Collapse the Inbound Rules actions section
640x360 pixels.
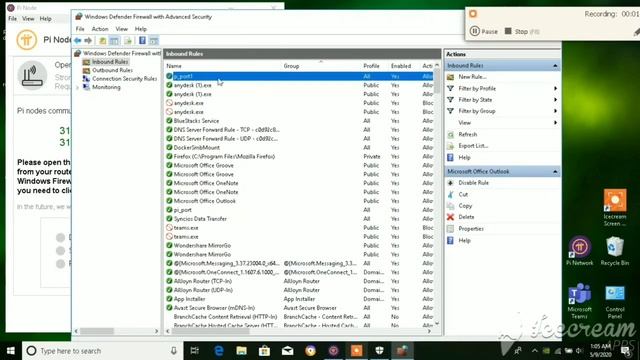coord(555,66)
